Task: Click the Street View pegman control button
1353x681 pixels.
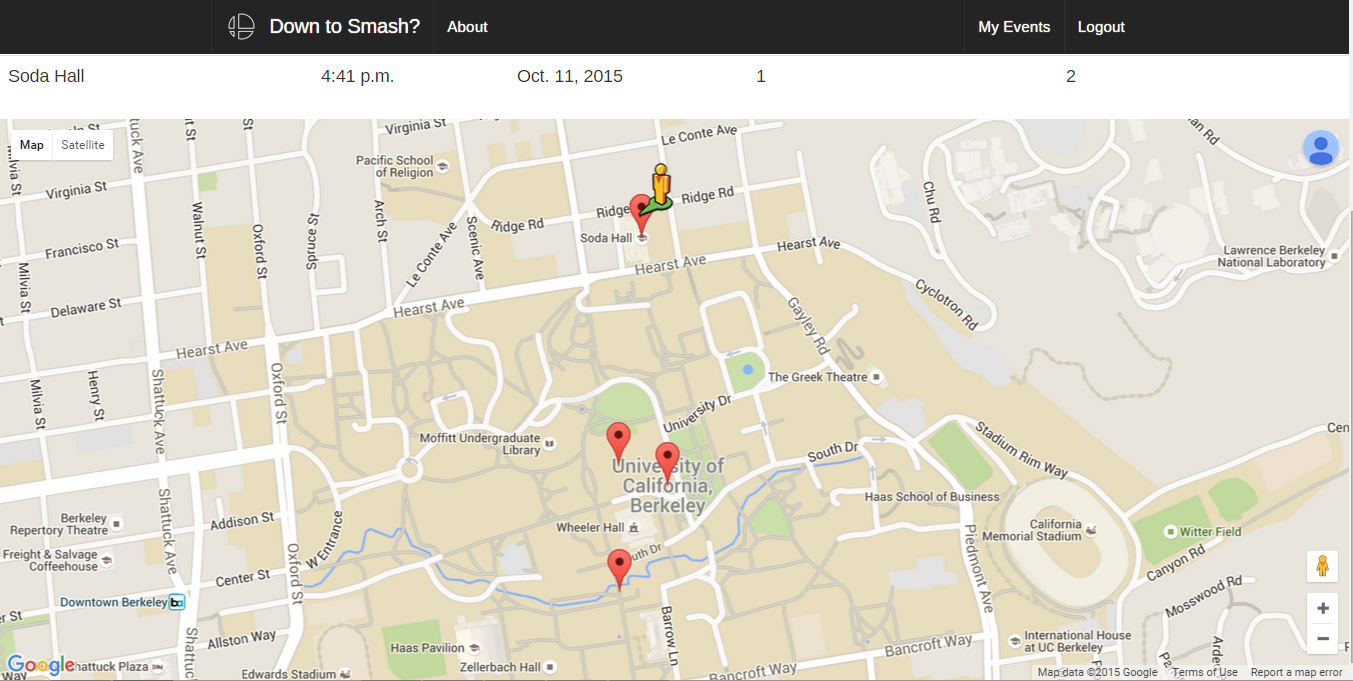Action: coord(1322,566)
